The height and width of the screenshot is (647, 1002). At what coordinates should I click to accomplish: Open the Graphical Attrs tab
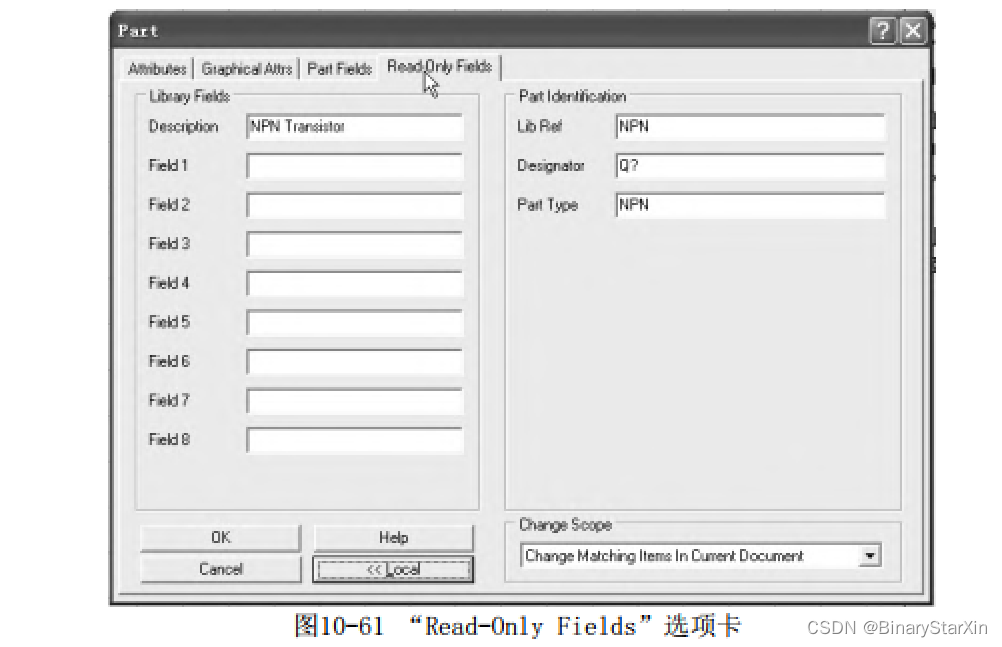click(247, 68)
